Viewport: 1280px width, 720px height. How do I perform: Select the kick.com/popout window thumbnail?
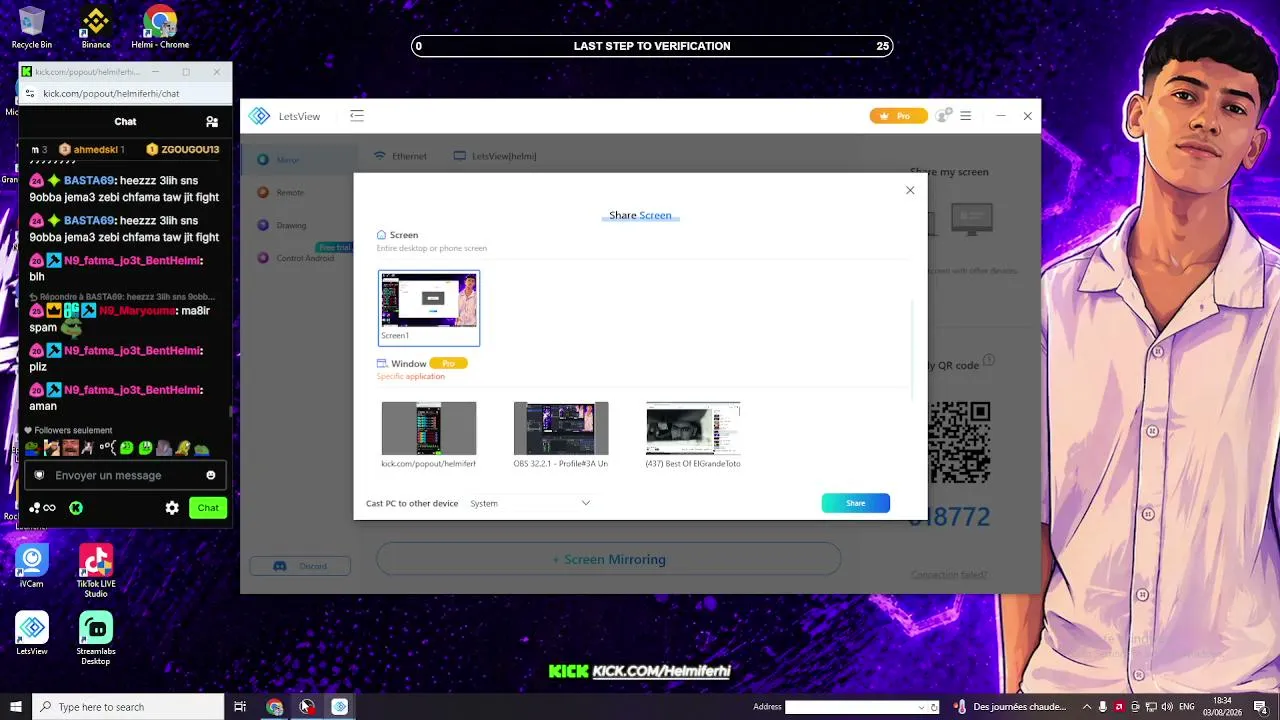429,435
